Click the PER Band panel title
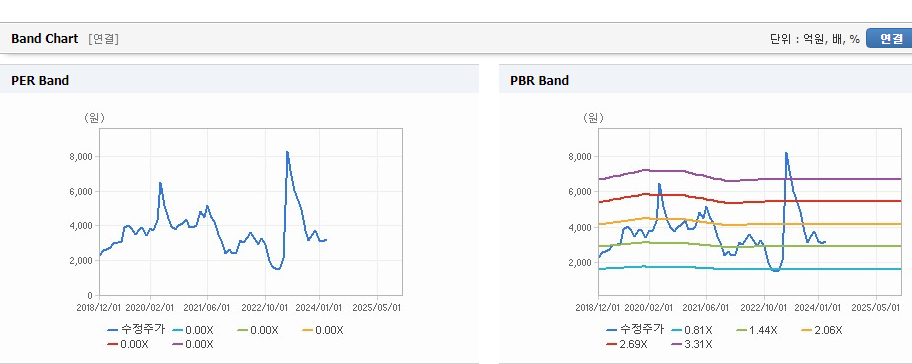 pos(40,81)
